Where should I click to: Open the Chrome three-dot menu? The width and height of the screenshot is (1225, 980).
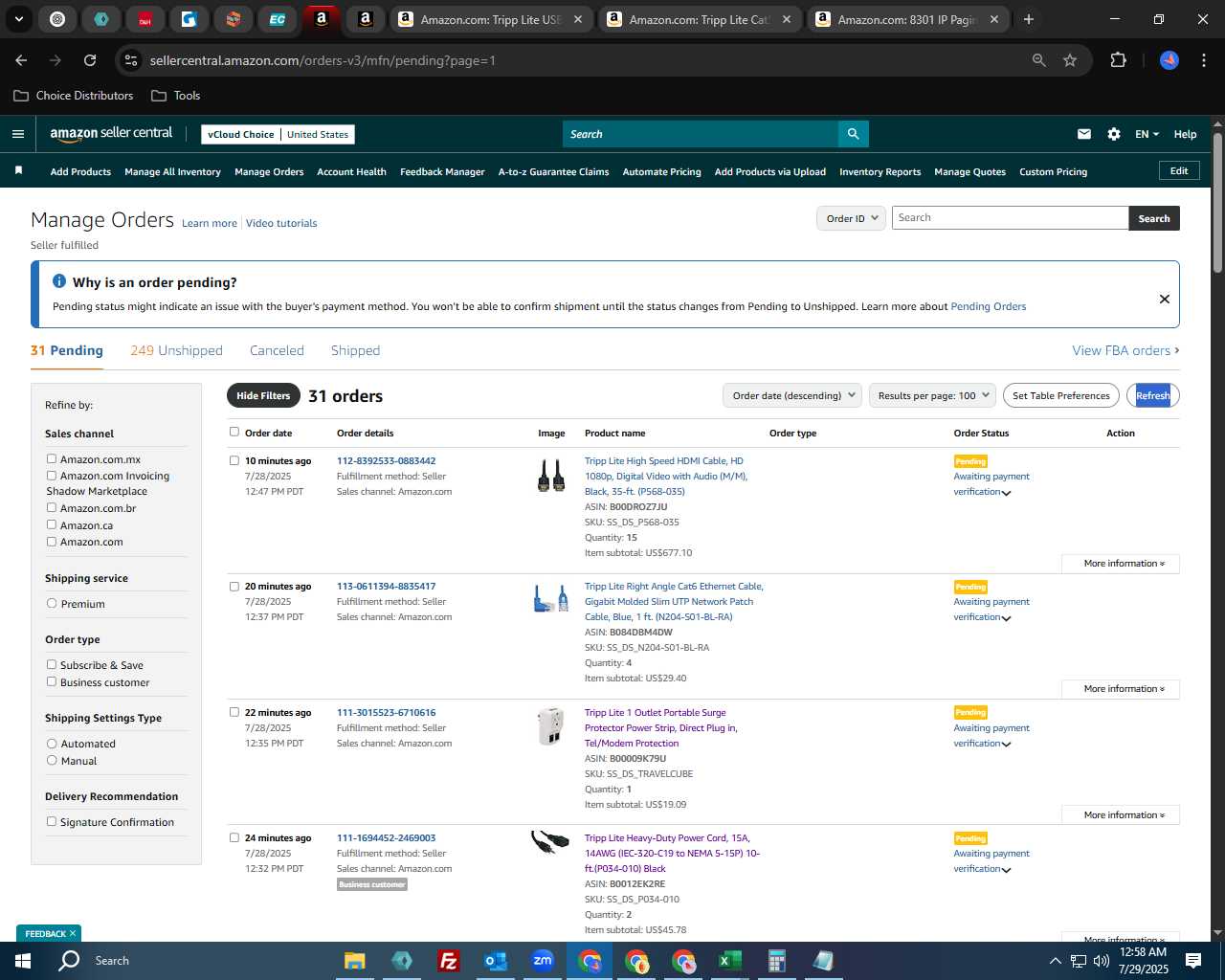pos(1203,60)
